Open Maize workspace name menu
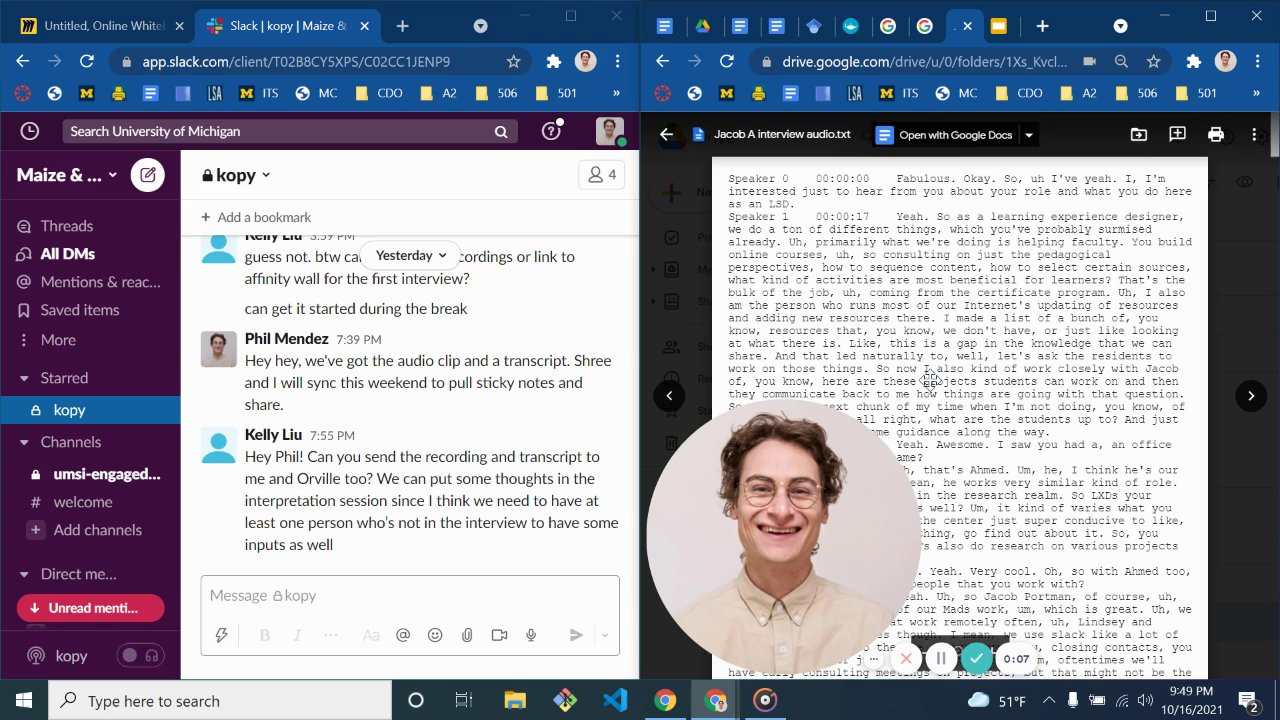 click(x=66, y=175)
